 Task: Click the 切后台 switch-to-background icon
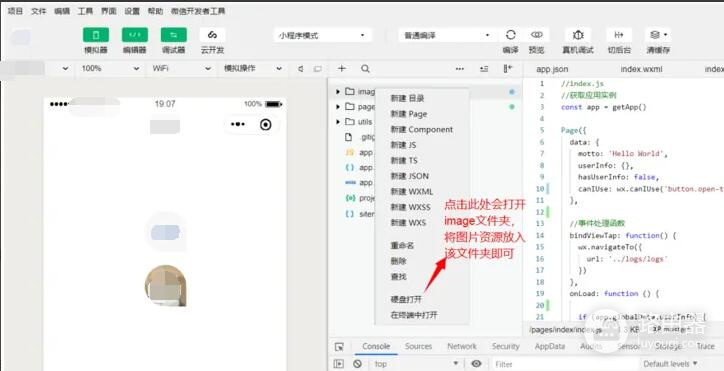pos(619,35)
